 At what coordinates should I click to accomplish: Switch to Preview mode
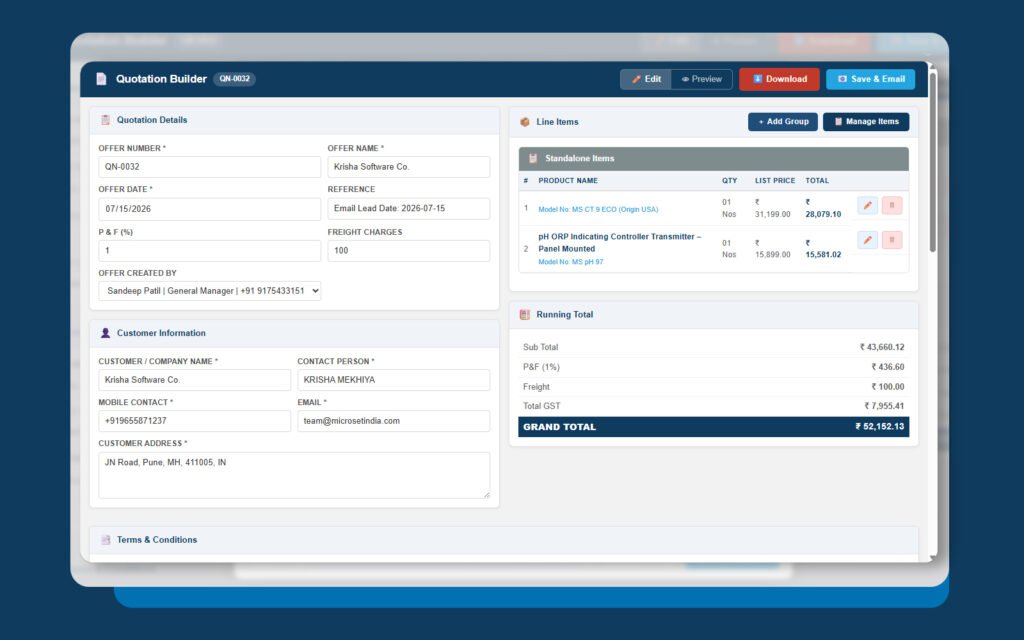(x=701, y=79)
